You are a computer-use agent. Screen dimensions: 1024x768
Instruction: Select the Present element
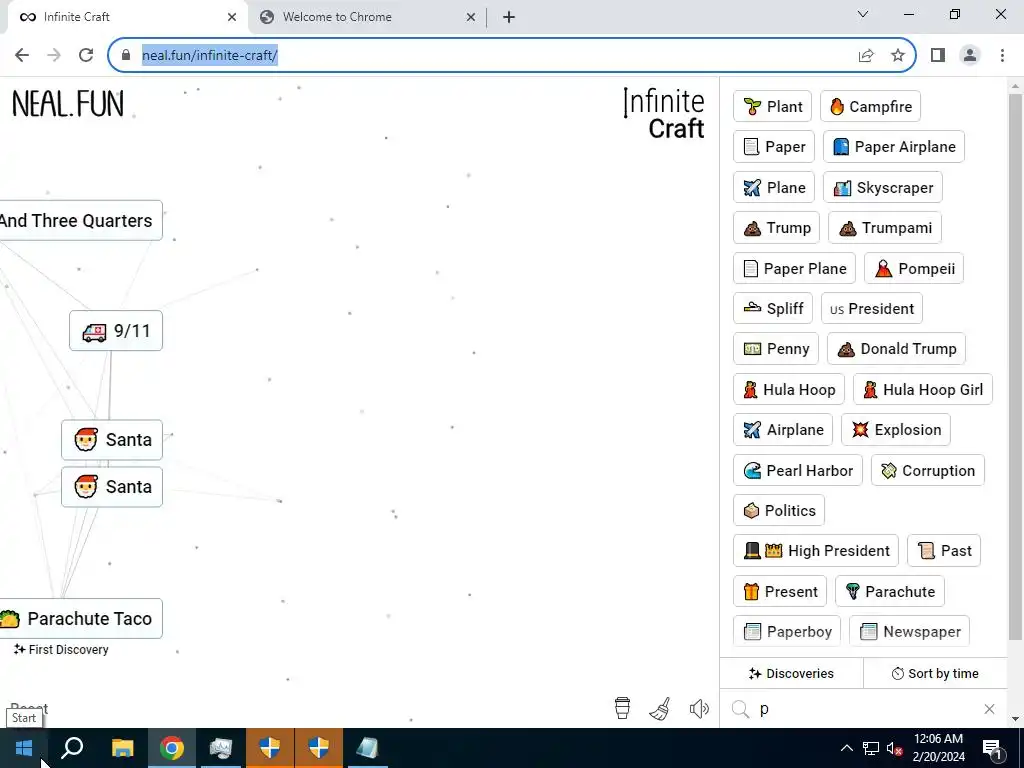pyautogui.click(x=780, y=592)
